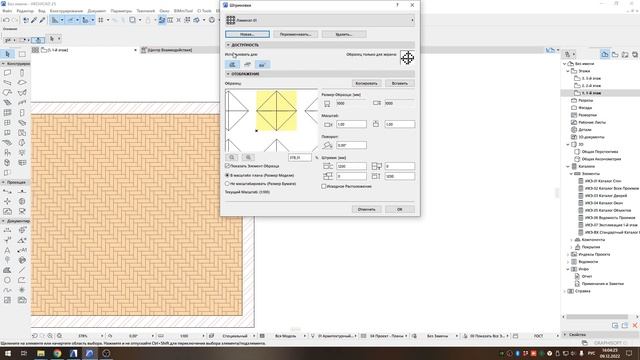Click the Layout Book icon in Navigator
The height and width of the screenshot is (360, 640).
(625, 54)
